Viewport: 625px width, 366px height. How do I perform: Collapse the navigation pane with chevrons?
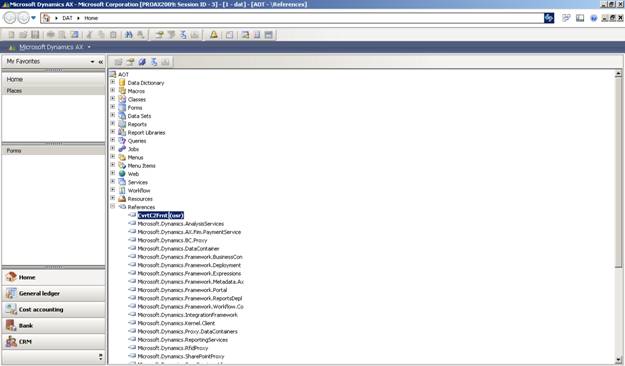click(x=100, y=62)
